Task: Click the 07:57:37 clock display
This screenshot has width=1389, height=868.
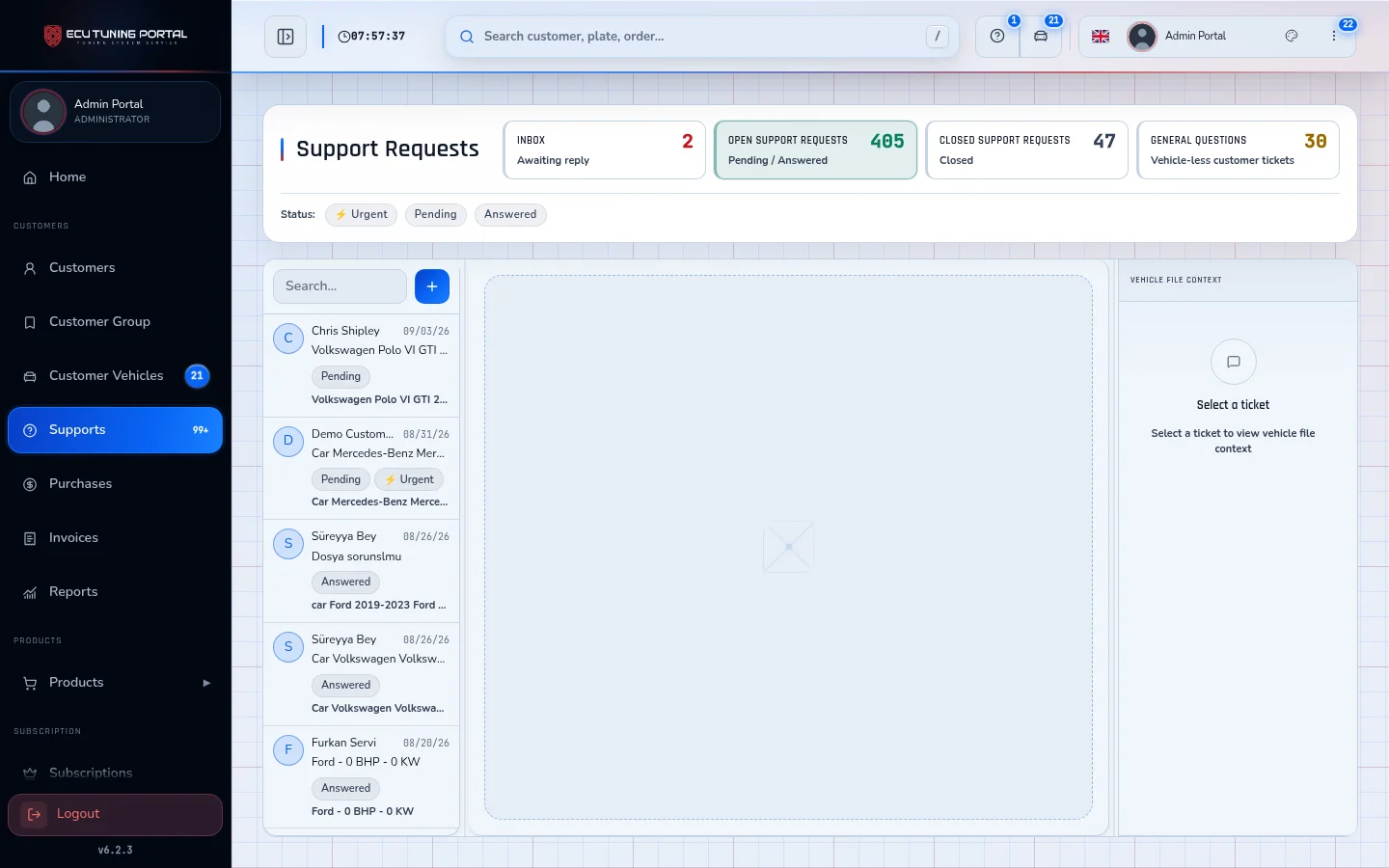Action: 371,37
